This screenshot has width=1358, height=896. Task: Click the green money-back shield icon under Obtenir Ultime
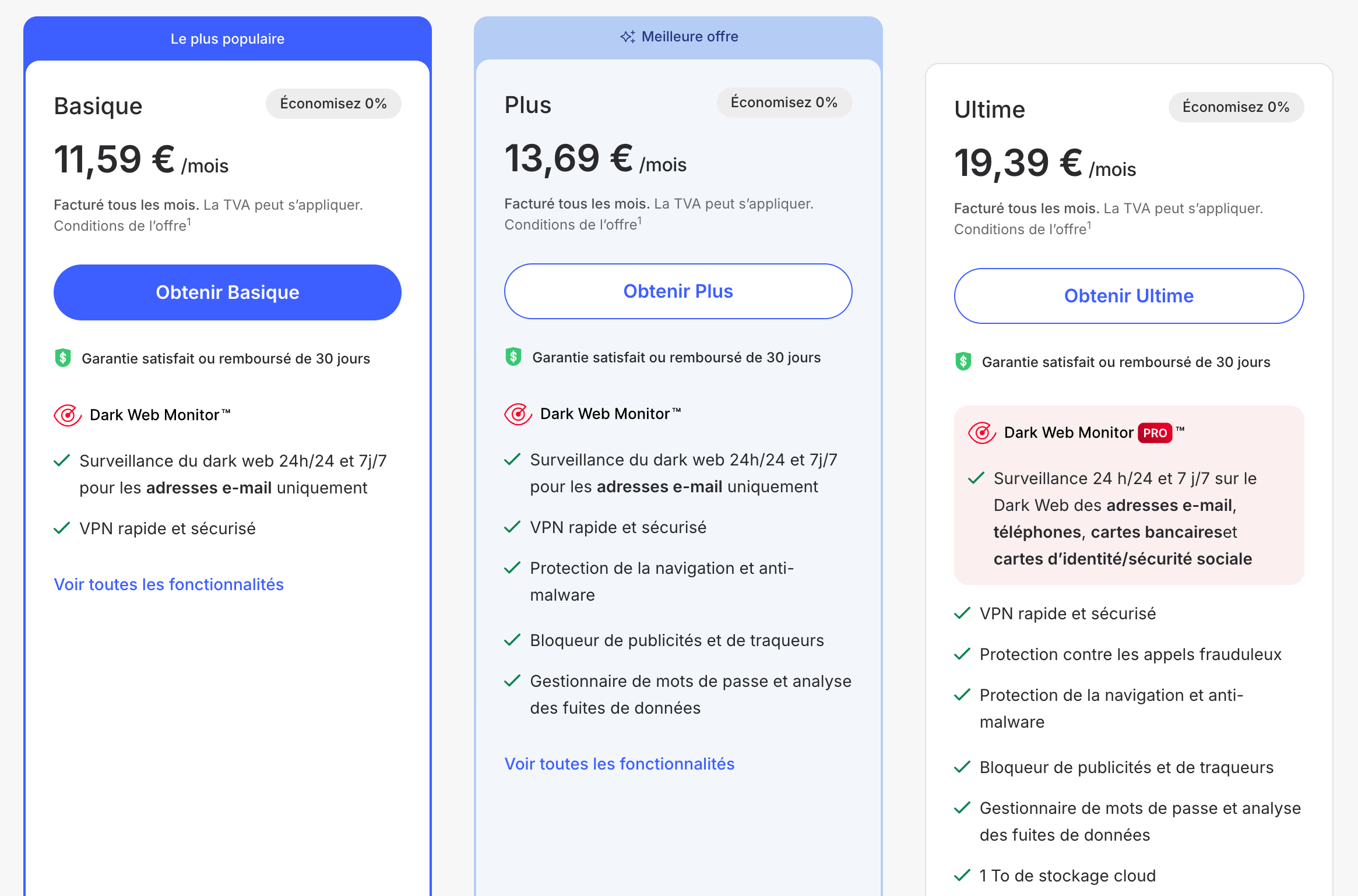pos(963,361)
